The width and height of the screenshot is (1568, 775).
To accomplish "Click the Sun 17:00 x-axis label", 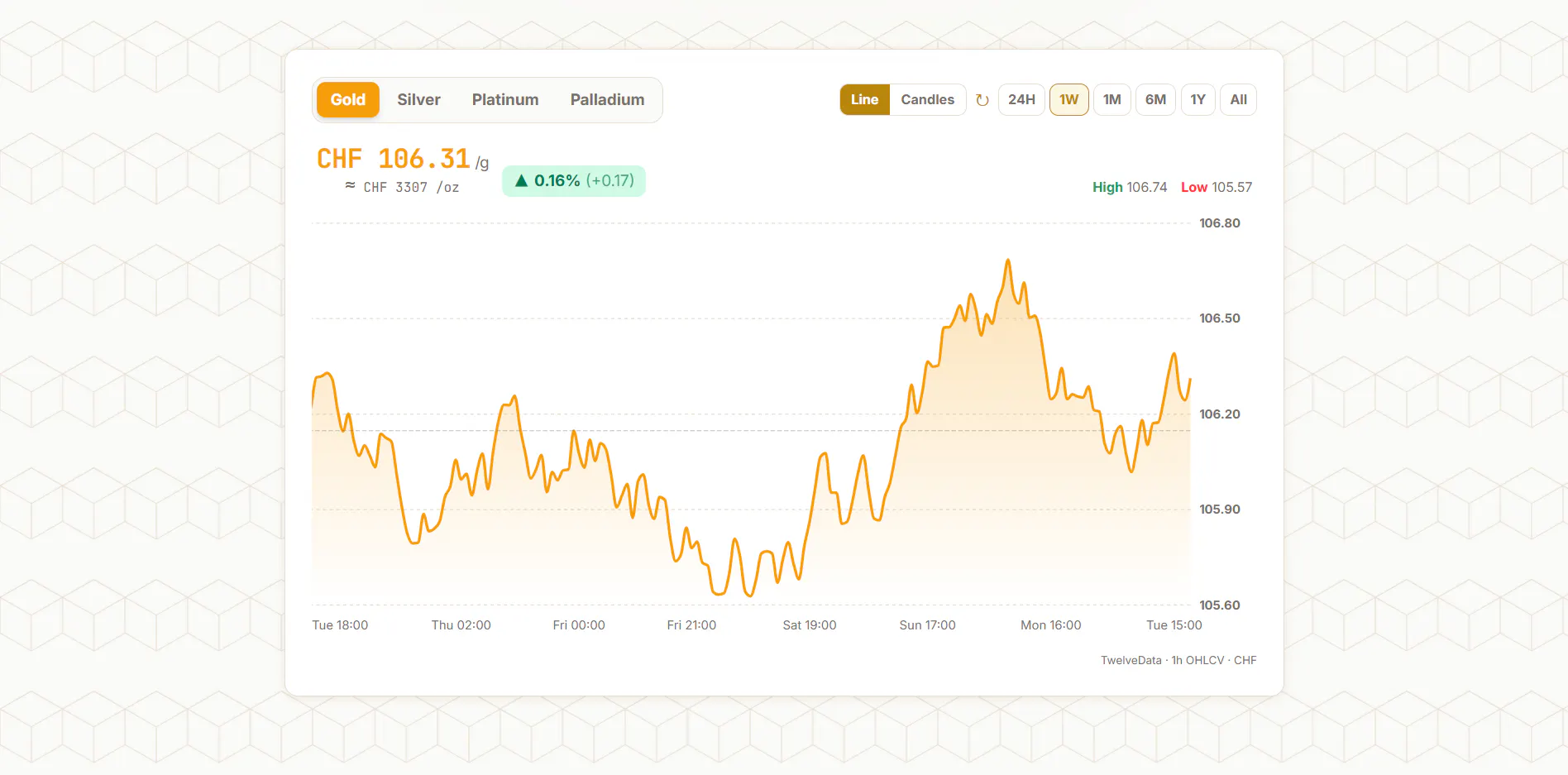I will (927, 625).
